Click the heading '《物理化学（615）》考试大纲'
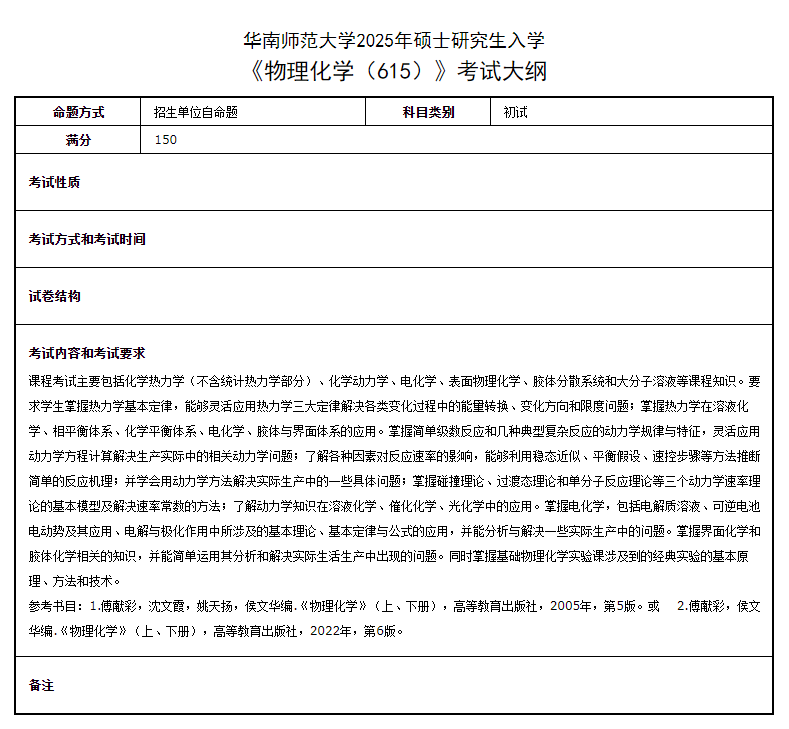The height and width of the screenshot is (729, 789). (396, 71)
